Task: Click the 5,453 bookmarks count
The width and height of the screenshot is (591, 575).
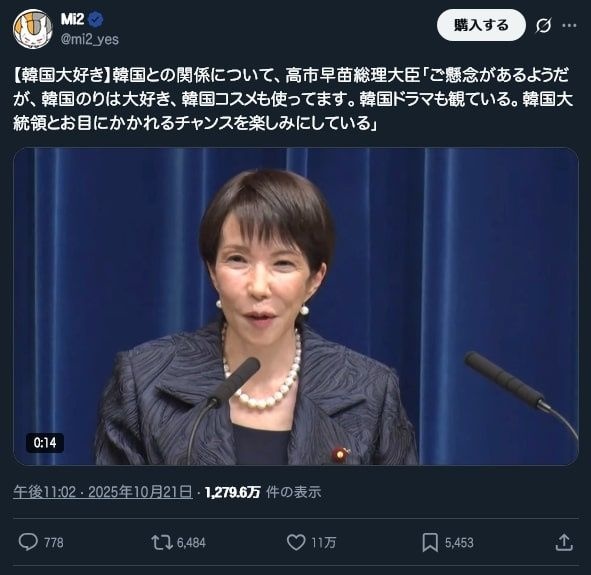Action: [x=459, y=543]
